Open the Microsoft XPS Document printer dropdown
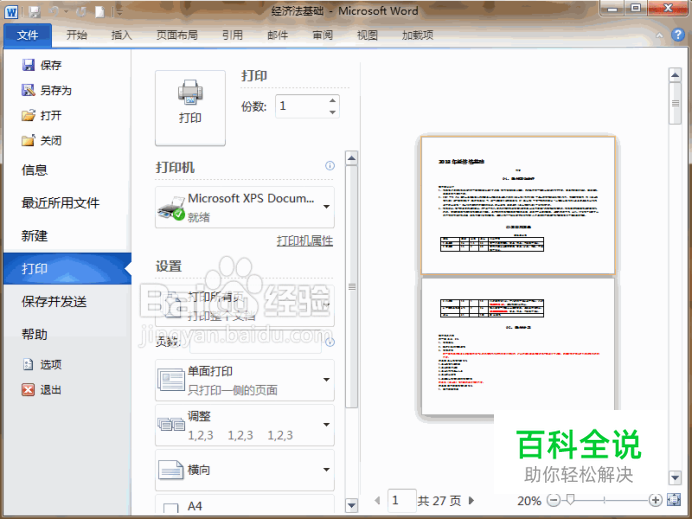This screenshot has width=692, height=519. click(x=244, y=207)
